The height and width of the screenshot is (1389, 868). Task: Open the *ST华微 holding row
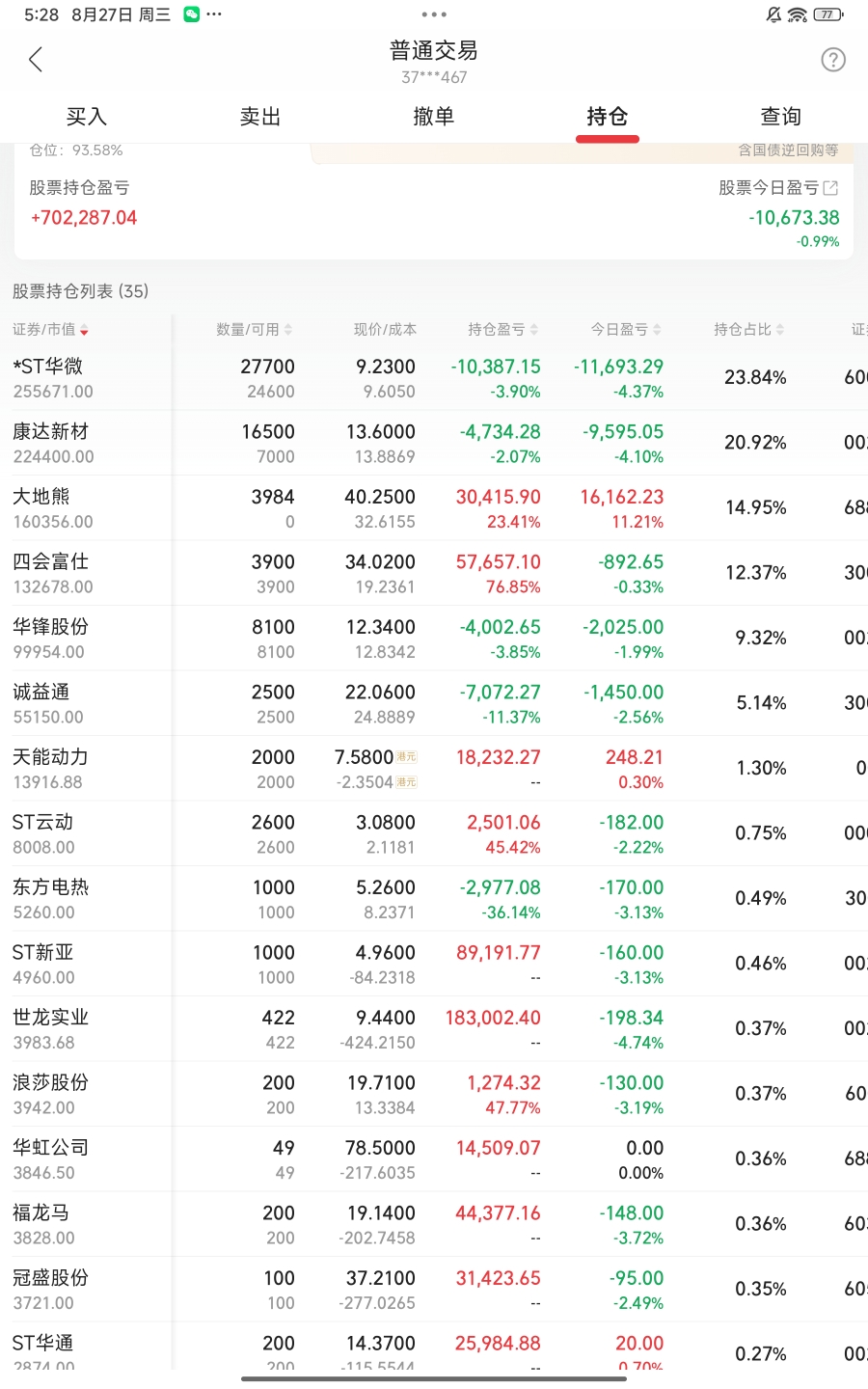click(x=434, y=378)
